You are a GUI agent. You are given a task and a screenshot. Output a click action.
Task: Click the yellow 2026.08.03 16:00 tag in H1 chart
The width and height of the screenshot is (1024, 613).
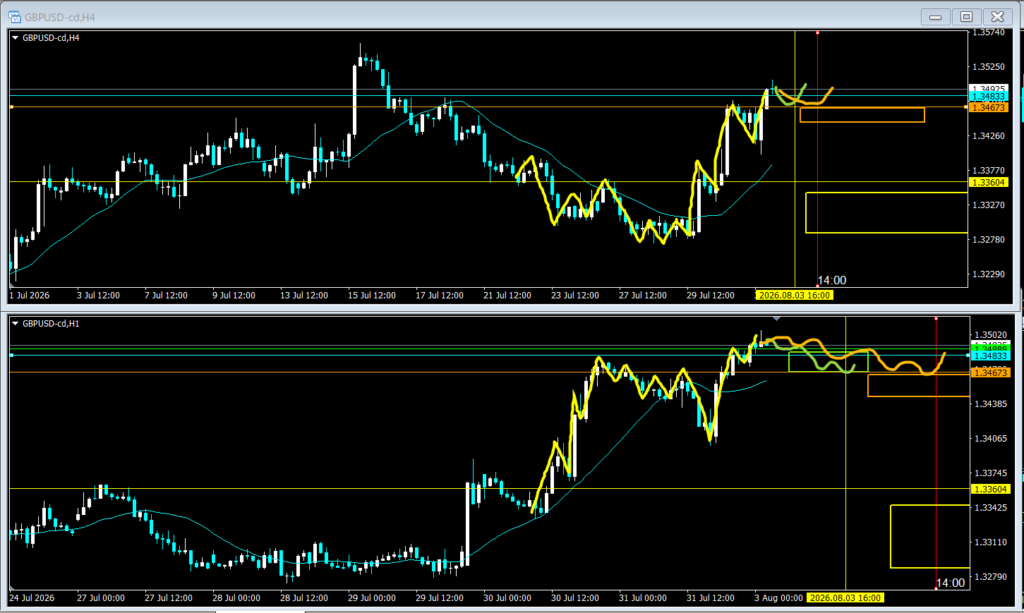tap(845, 598)
